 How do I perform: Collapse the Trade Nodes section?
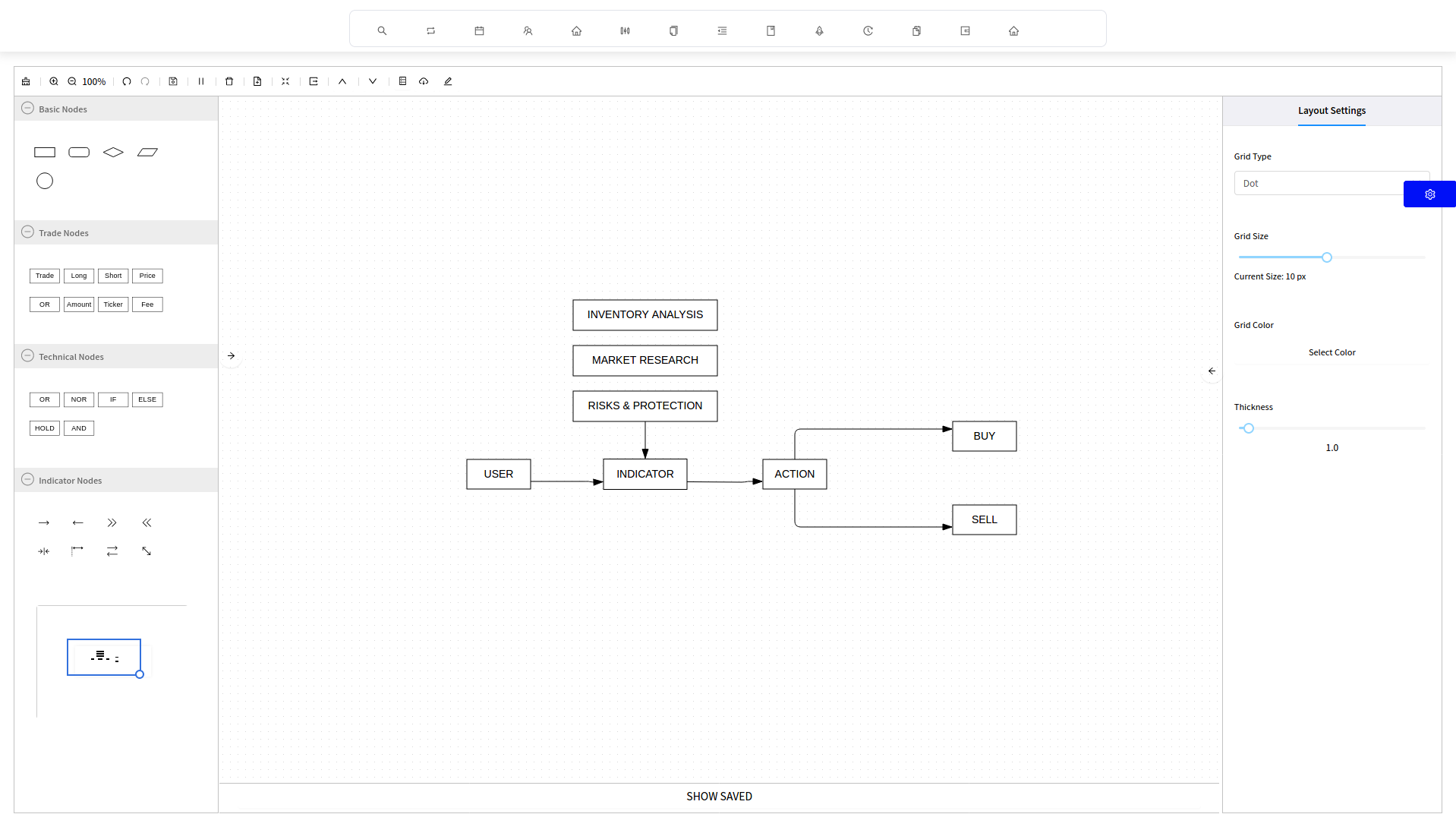coord(28,232)
